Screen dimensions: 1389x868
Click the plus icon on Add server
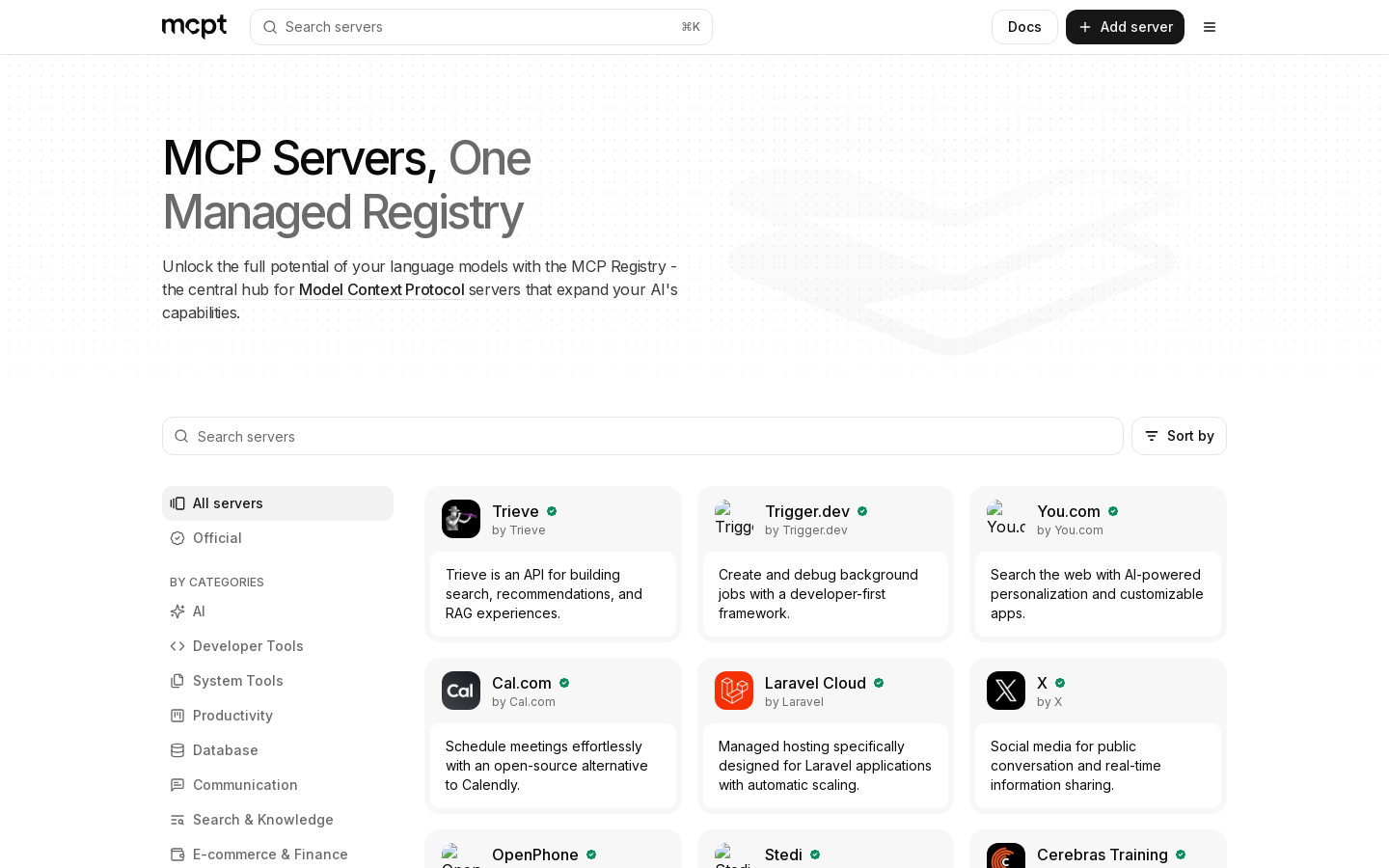[x=1085, y=27]
